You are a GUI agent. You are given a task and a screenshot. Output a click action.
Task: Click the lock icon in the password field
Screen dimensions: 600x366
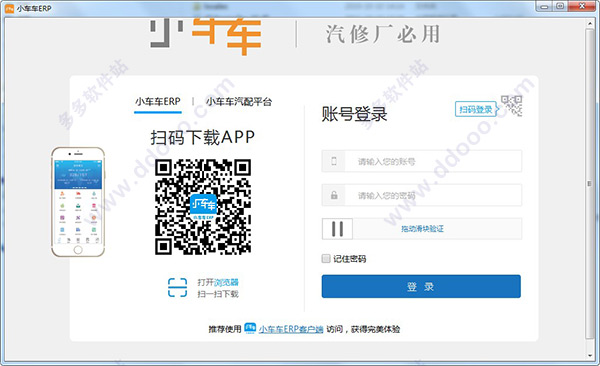pos(334,195)
